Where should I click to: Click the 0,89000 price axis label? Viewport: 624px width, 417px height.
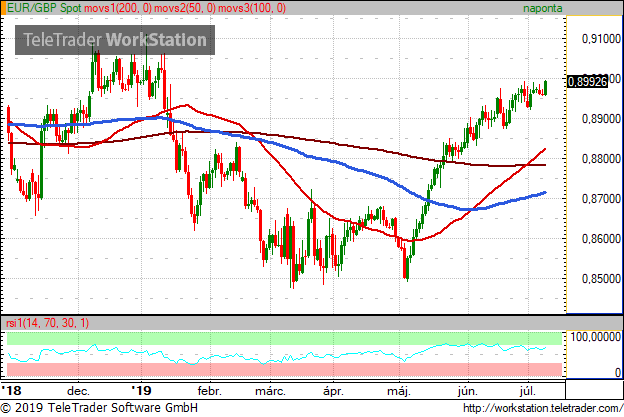click(x=601, y=119)
